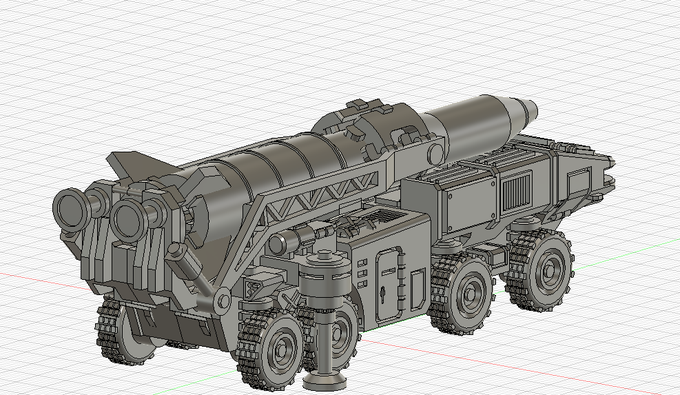Select the stabilizer jack's round foot pad
680x395 pixels.
pyautogui.click(x=324, y=381)
